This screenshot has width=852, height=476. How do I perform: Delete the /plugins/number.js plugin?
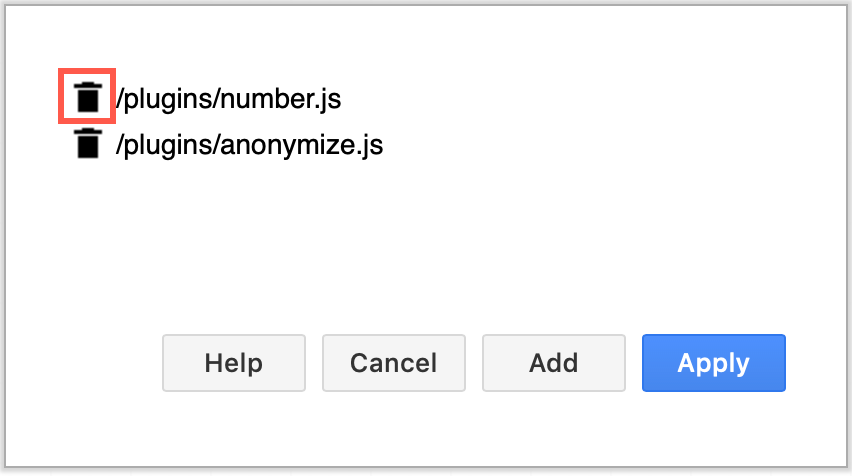click(x=88, y=97)
